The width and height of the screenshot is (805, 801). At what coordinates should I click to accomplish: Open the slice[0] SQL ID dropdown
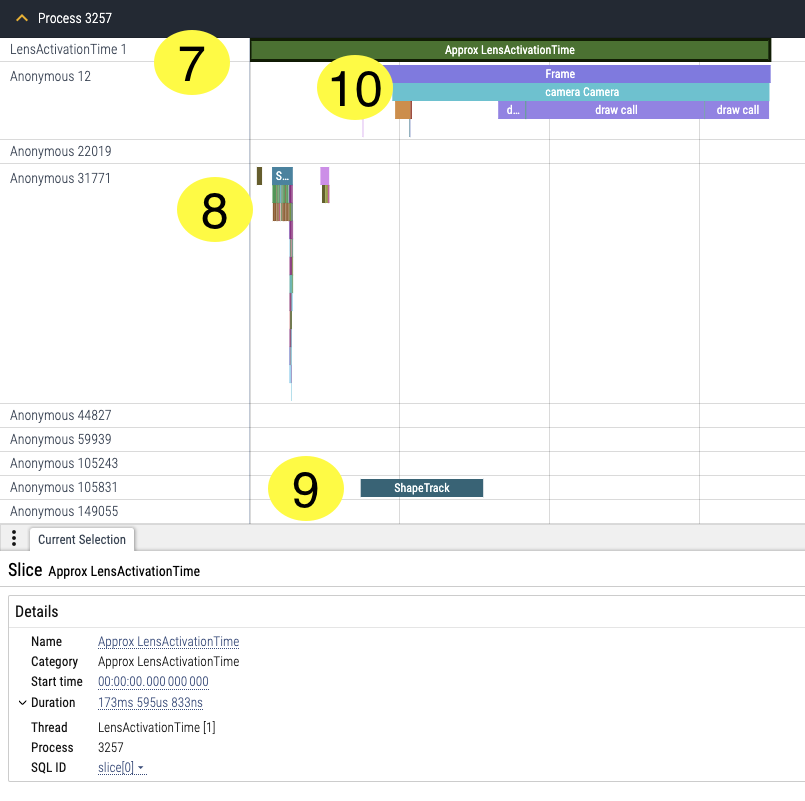(x=122, y=768)
